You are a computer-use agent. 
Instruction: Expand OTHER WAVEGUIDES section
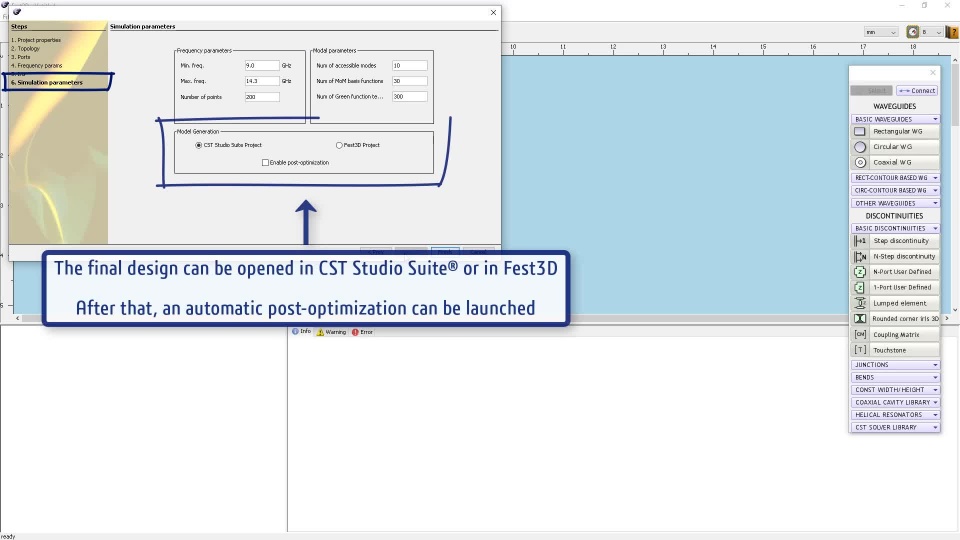(895, 203)
